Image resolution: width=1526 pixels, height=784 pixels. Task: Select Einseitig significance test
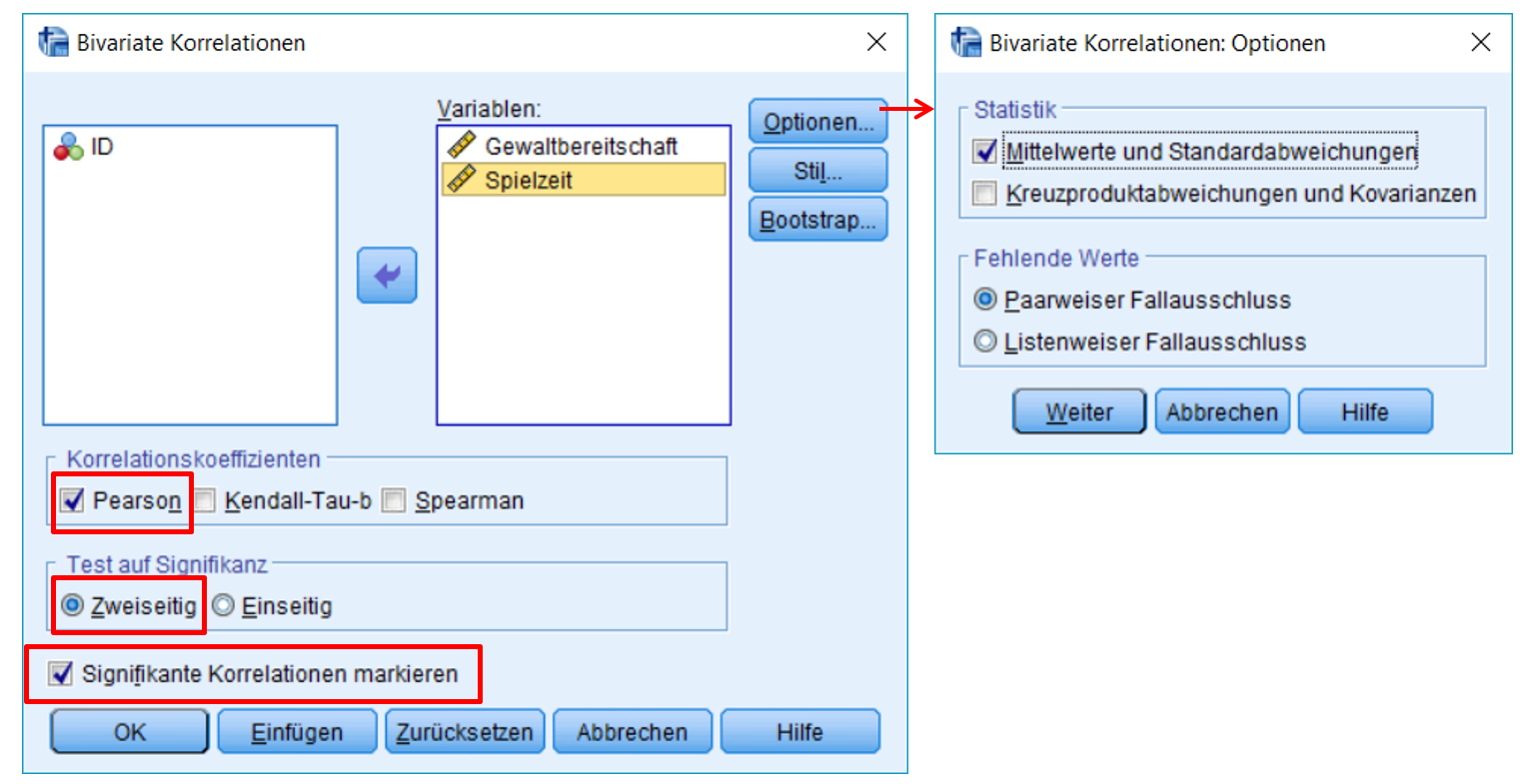pos(223,606)
